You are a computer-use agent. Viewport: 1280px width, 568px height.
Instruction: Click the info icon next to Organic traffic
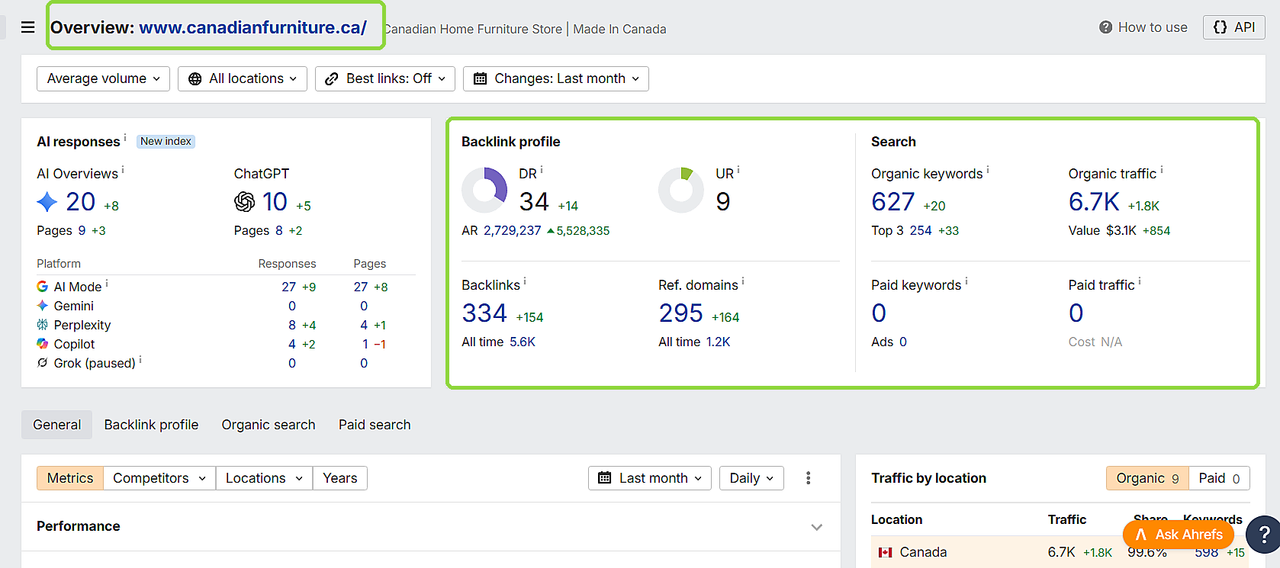click(x=1162, y=171)
